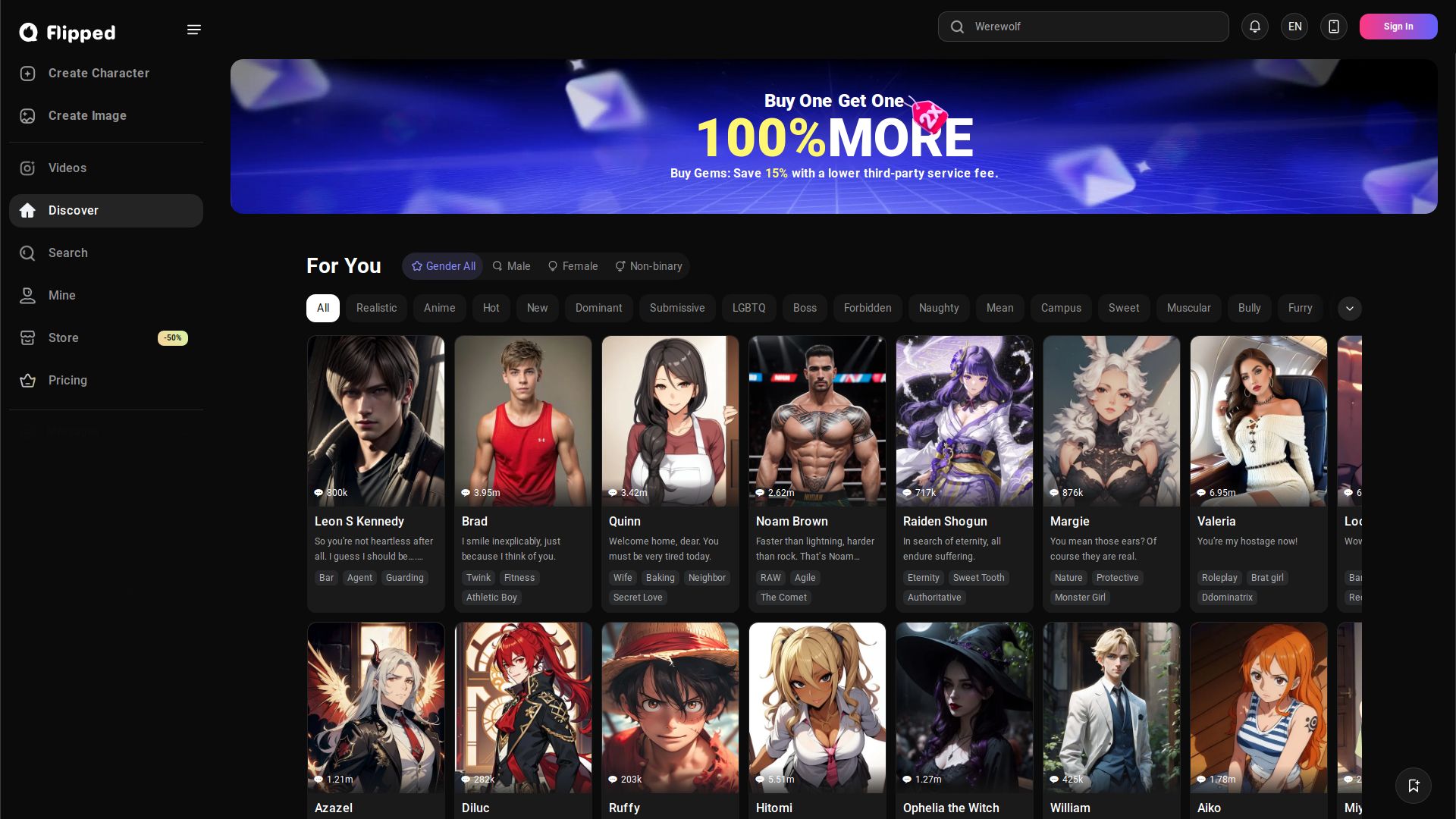1456x819 pixels.
Task: Click the chat count icon on Brad card
Action: pos(466,493)
